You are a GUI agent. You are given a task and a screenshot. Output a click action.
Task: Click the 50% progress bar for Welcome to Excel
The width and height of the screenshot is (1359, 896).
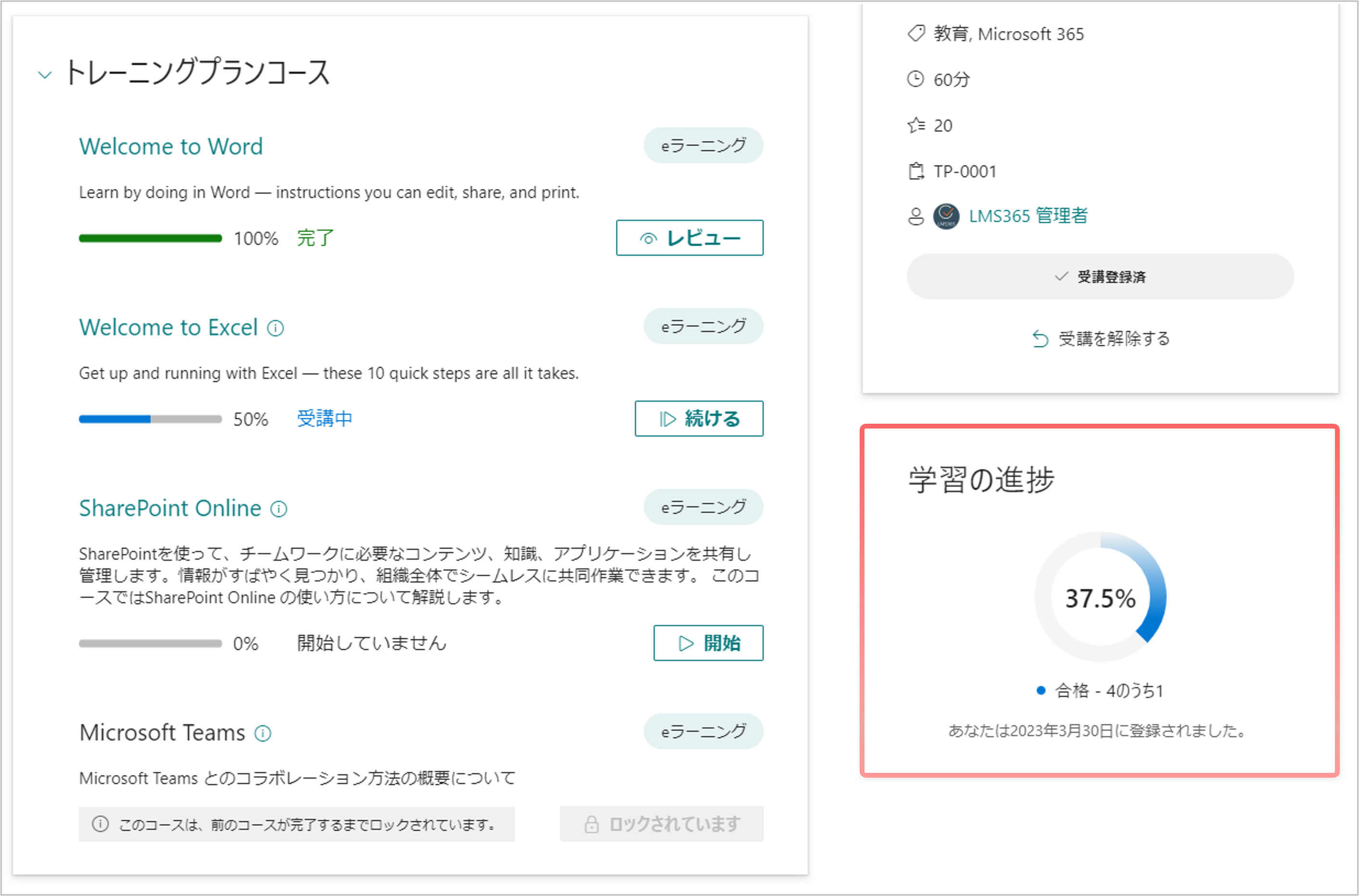(x=150, y=419)
